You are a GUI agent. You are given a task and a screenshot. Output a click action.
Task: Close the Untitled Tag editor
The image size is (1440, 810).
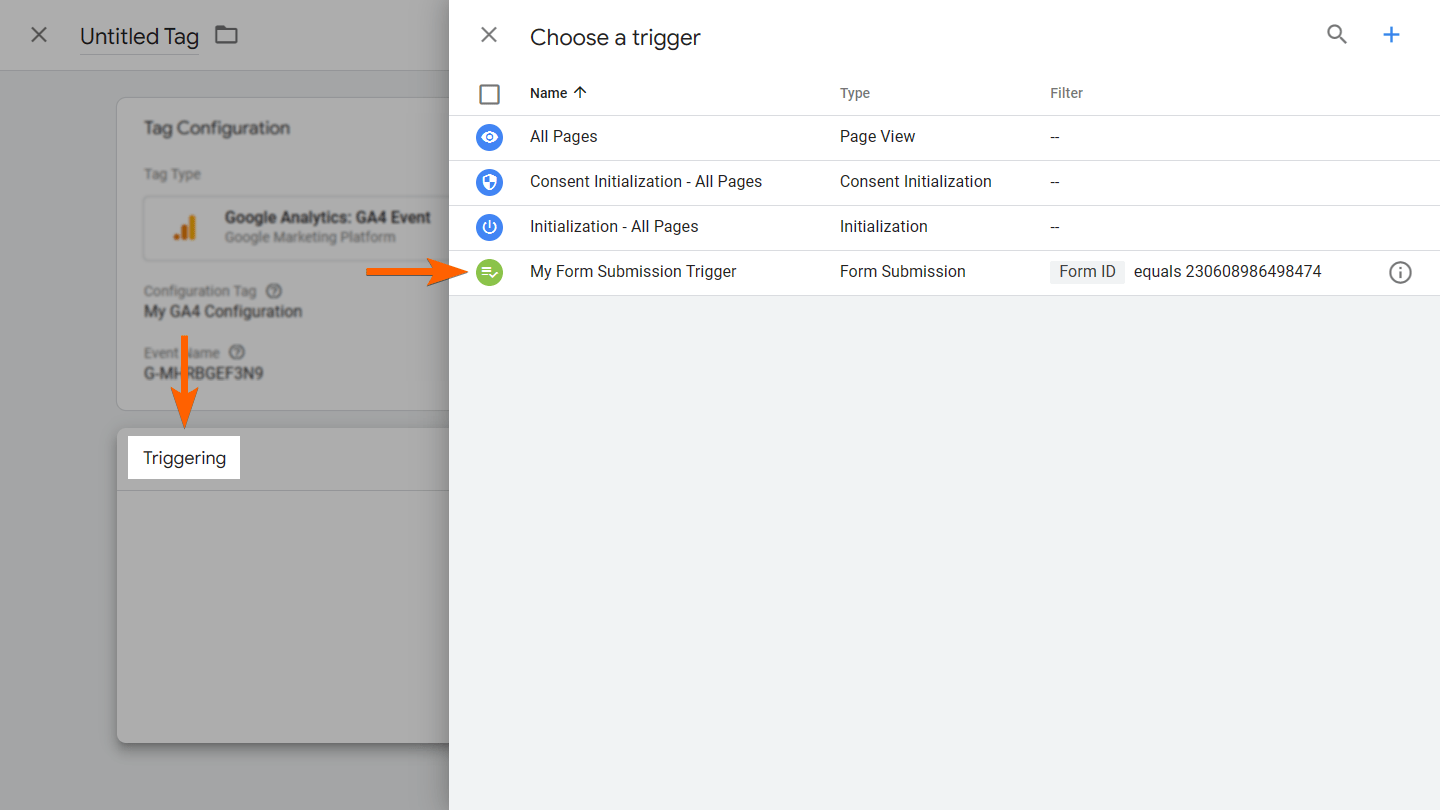pos(39,35)
